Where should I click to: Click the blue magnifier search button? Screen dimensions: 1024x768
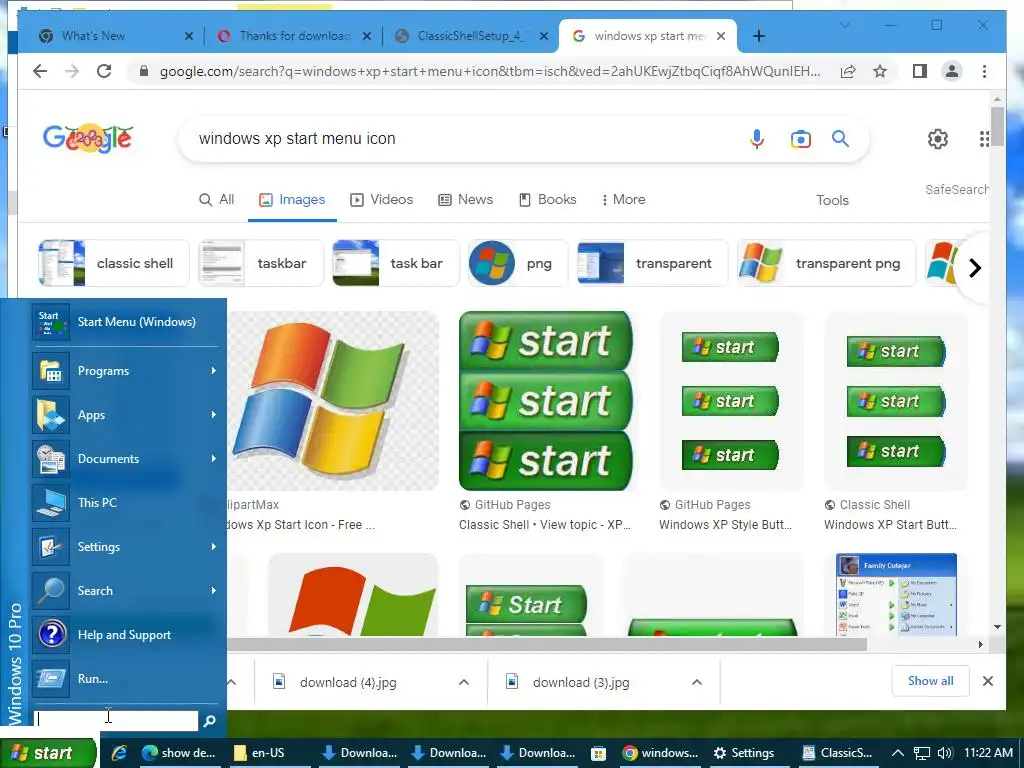[840, 138]
